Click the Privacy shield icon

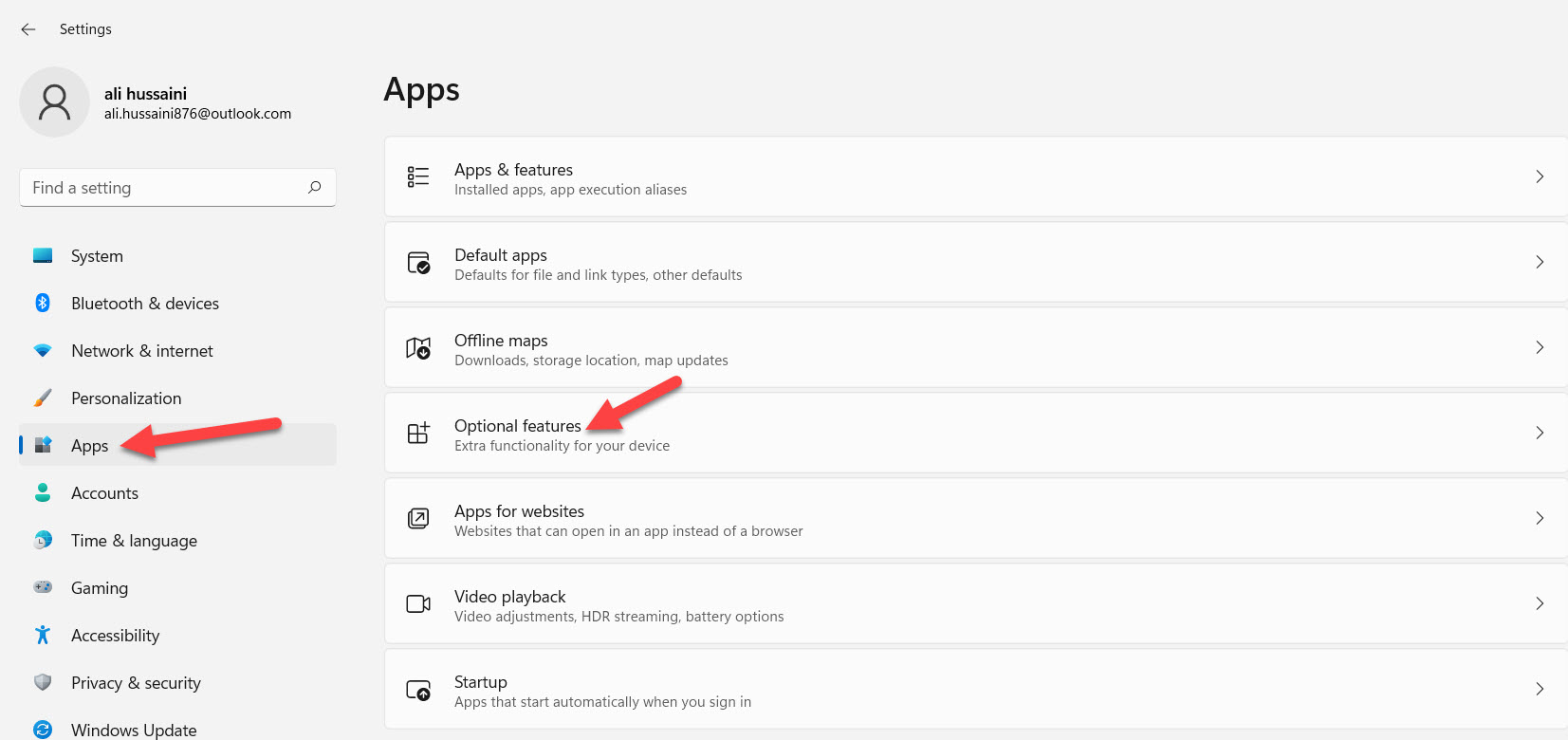pyautogui.click(x=43, y=682)
